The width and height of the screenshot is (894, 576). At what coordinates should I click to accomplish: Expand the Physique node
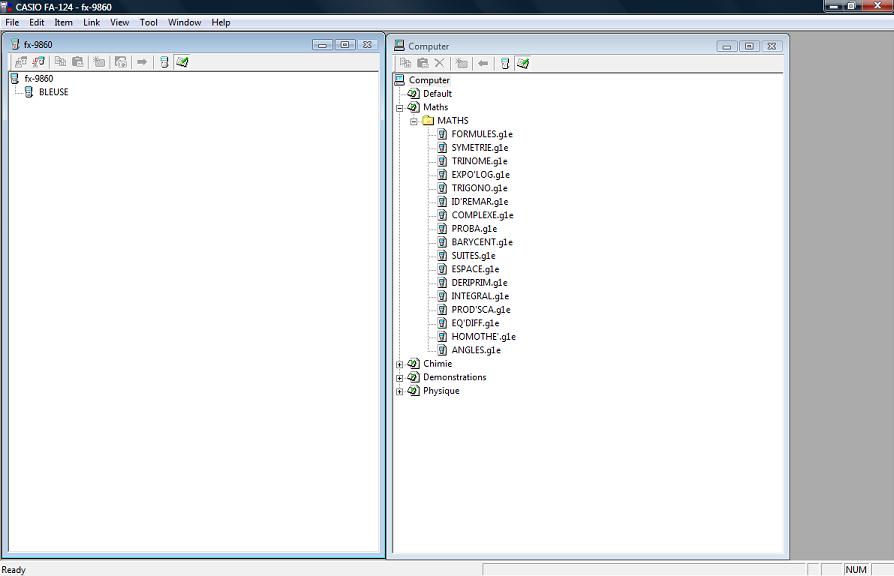(400, 392)
